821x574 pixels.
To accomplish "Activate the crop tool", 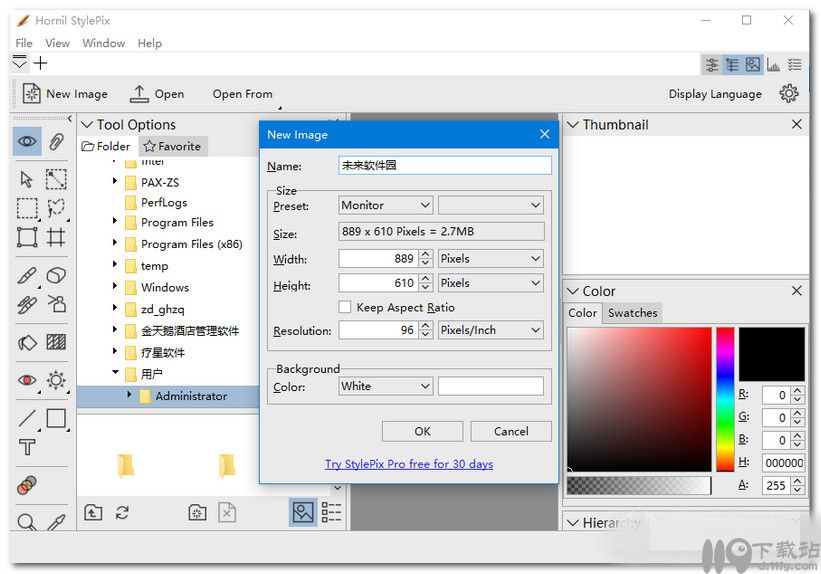I will click(56, 237).
